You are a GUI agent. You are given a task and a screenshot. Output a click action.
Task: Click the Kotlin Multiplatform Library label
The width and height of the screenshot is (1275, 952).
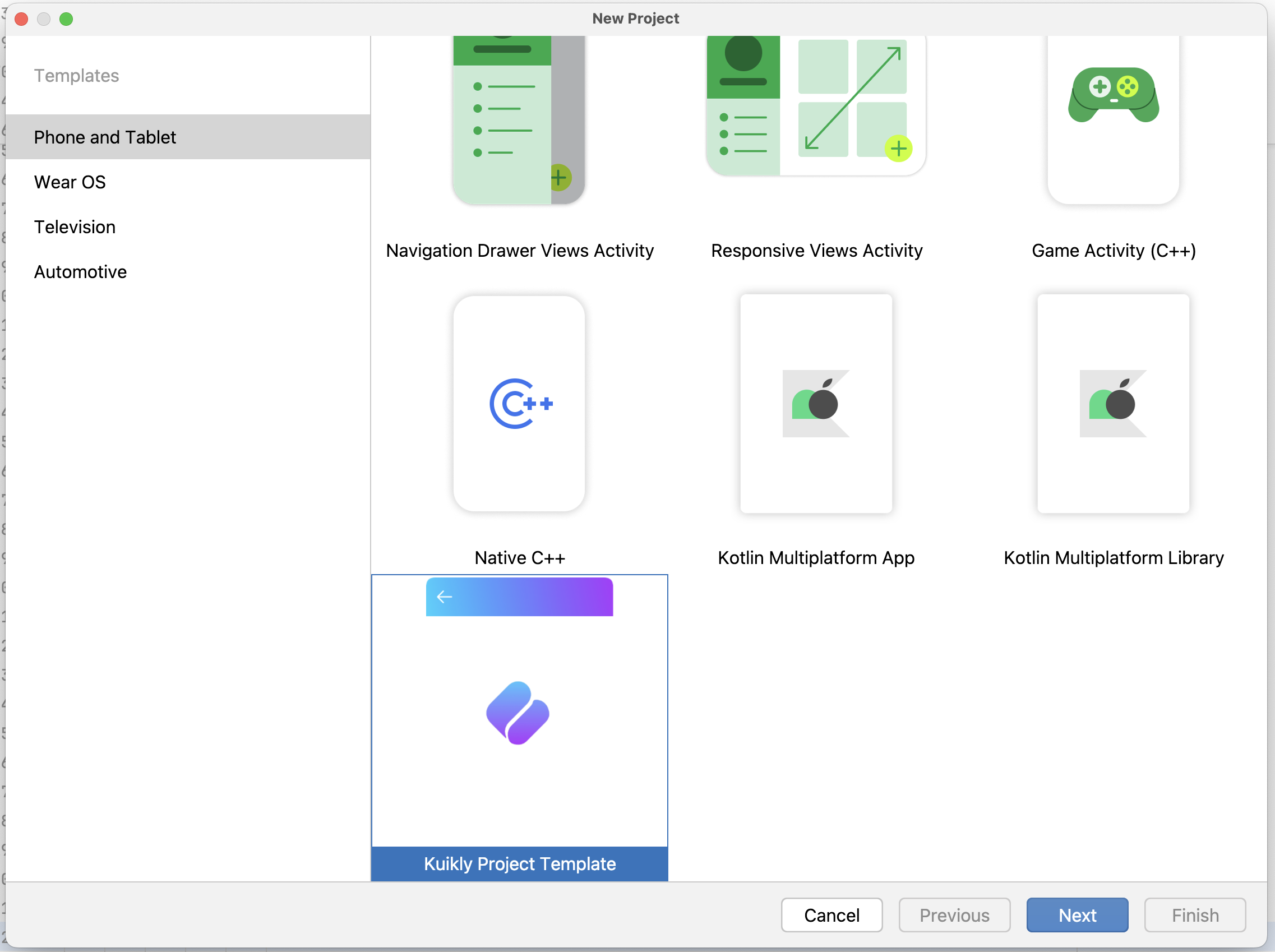click(x=1114, y=558)
